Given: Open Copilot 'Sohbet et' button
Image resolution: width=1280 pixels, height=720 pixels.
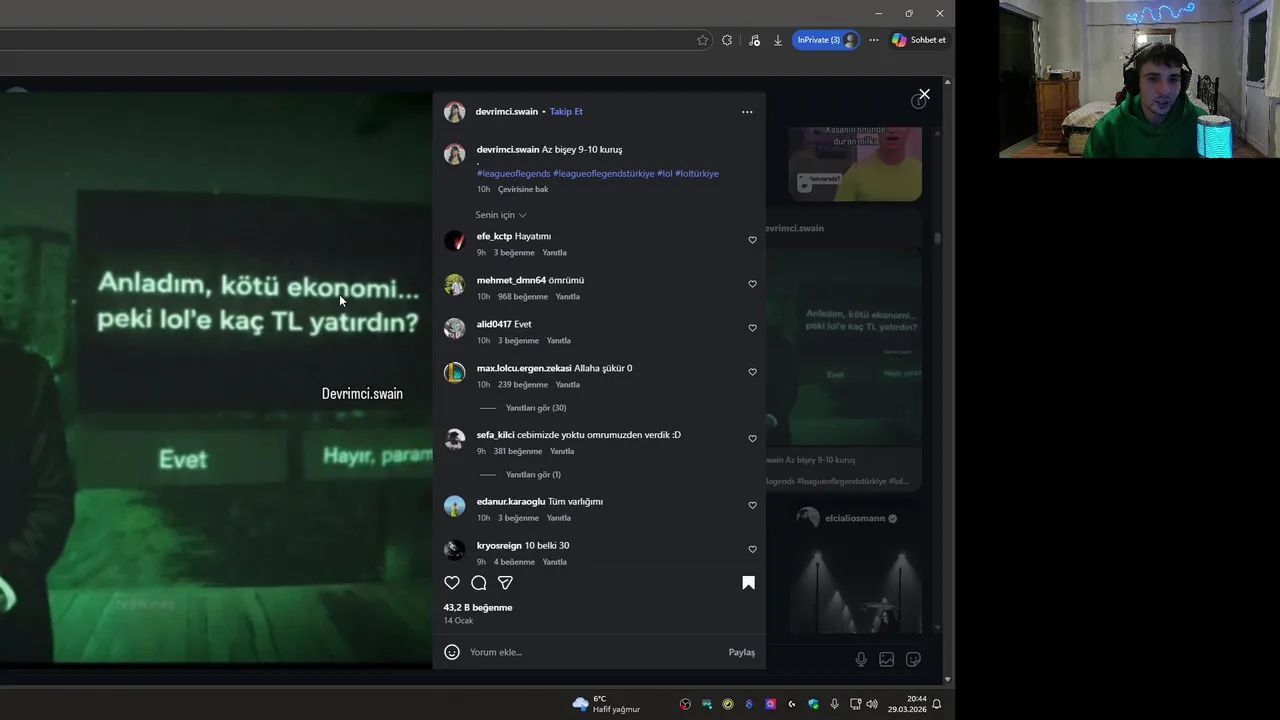Looking at the screenshot, I should tap(919, 40).
